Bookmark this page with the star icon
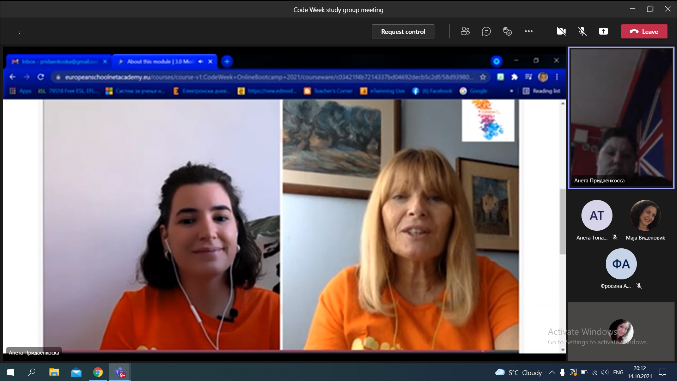This screenshot has height=381, width=677. point(483,77)
